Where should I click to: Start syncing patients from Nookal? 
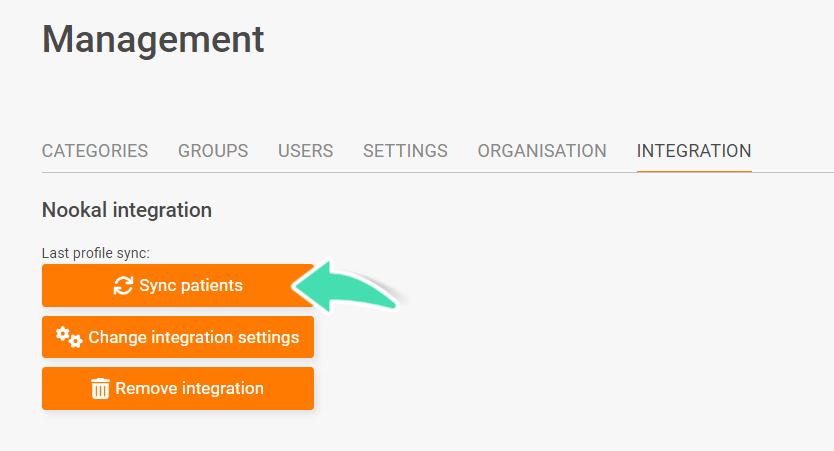[178, 286]
